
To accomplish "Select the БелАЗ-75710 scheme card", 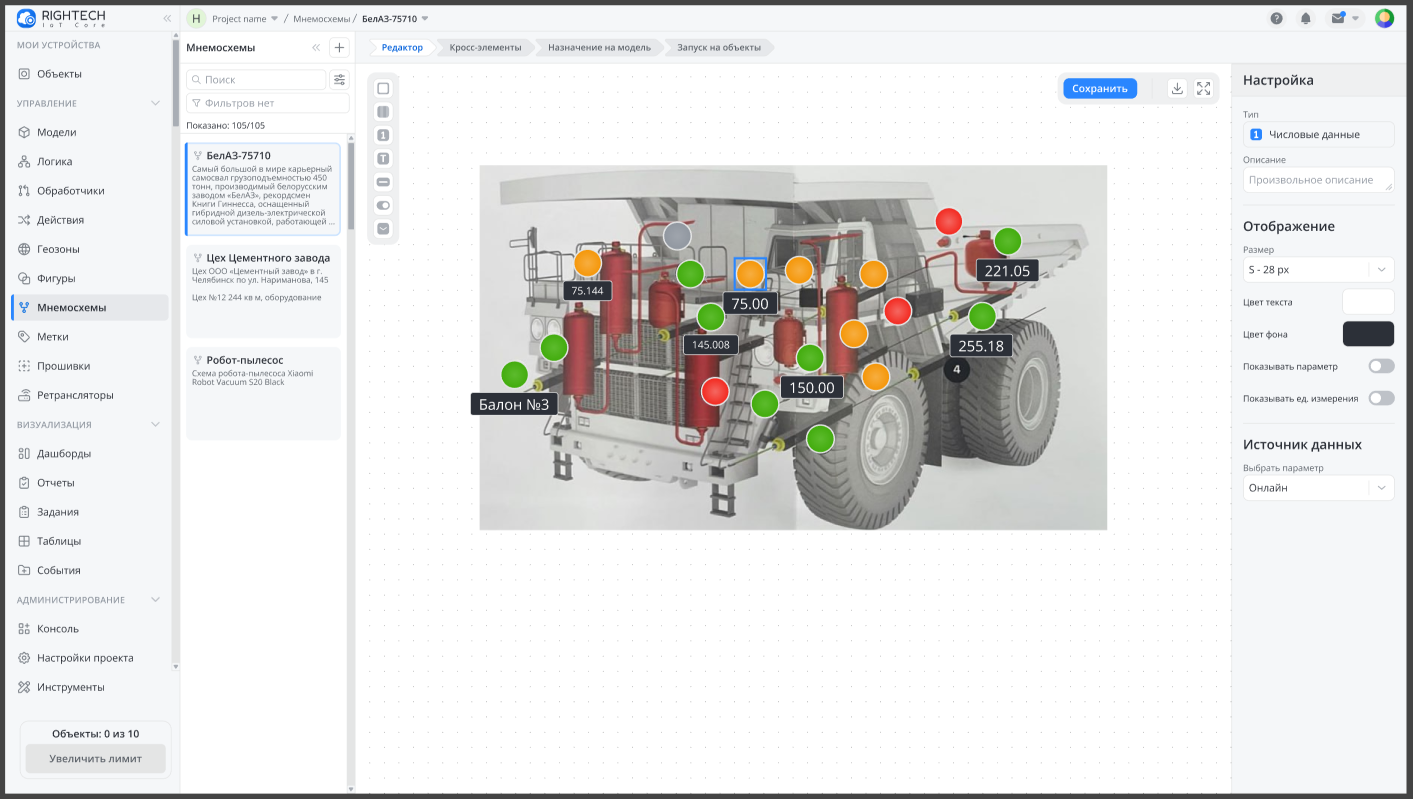I will click(x=263, y=189).
